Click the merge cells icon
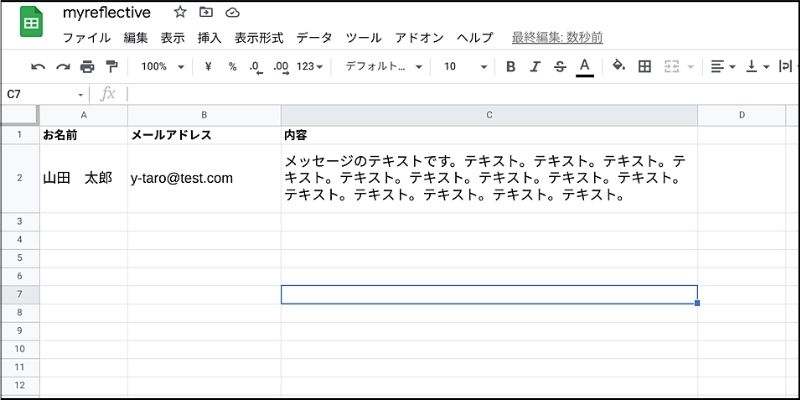The image size is (800, 400). [672, 66]
